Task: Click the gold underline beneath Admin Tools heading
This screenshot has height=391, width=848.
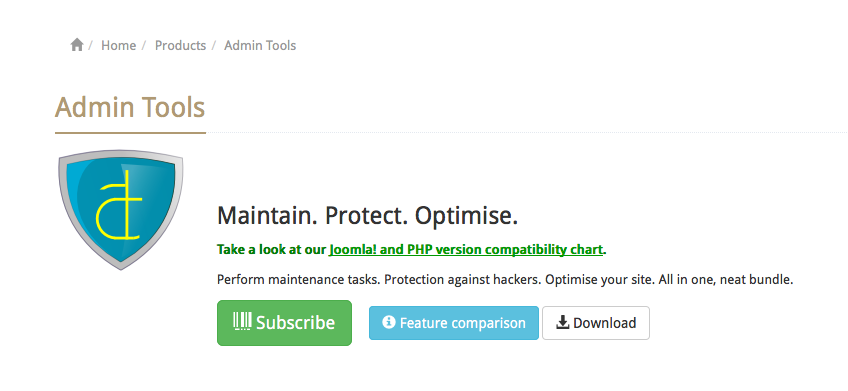Action: click(130, 132)
